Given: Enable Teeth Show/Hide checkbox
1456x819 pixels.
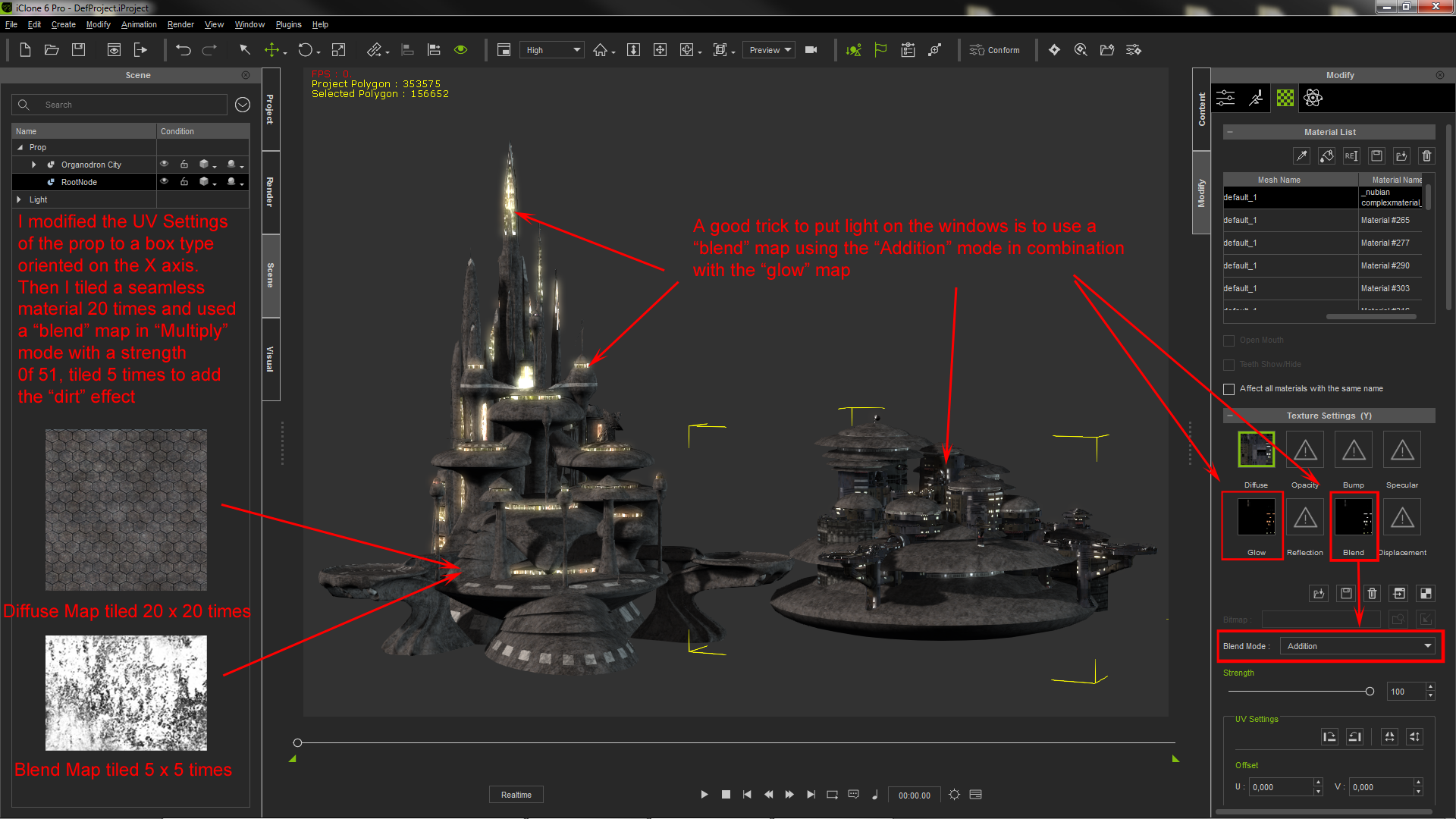Looking at the screenshot, I should click(1229, 365).
